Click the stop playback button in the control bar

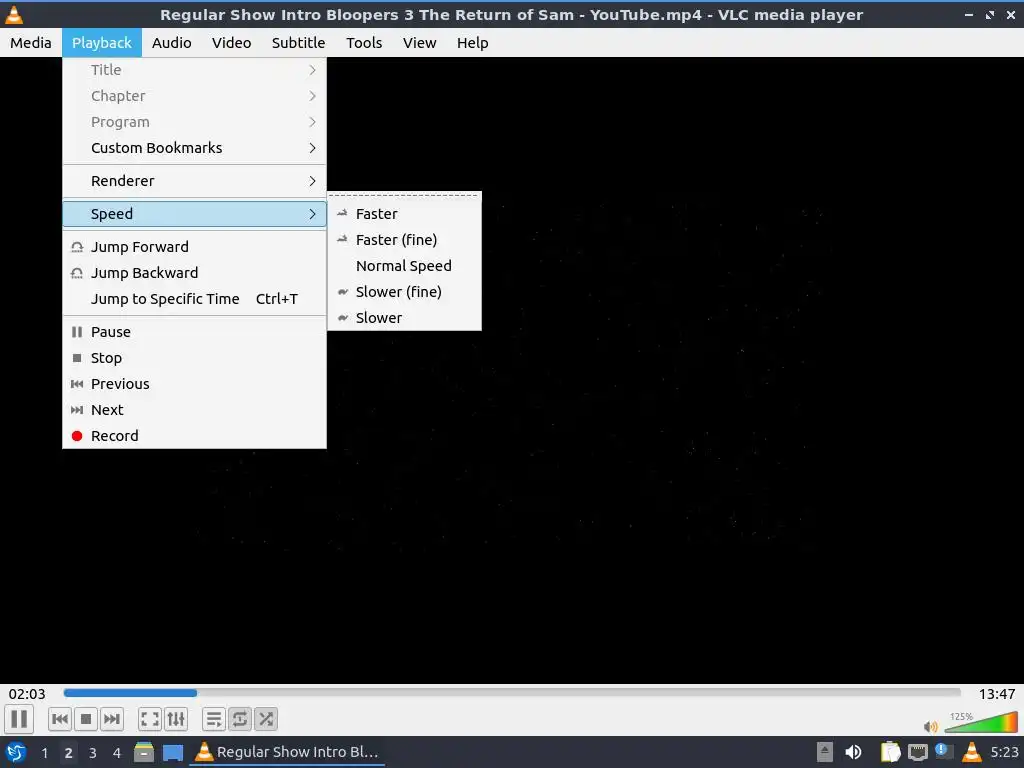click(86, 719)
